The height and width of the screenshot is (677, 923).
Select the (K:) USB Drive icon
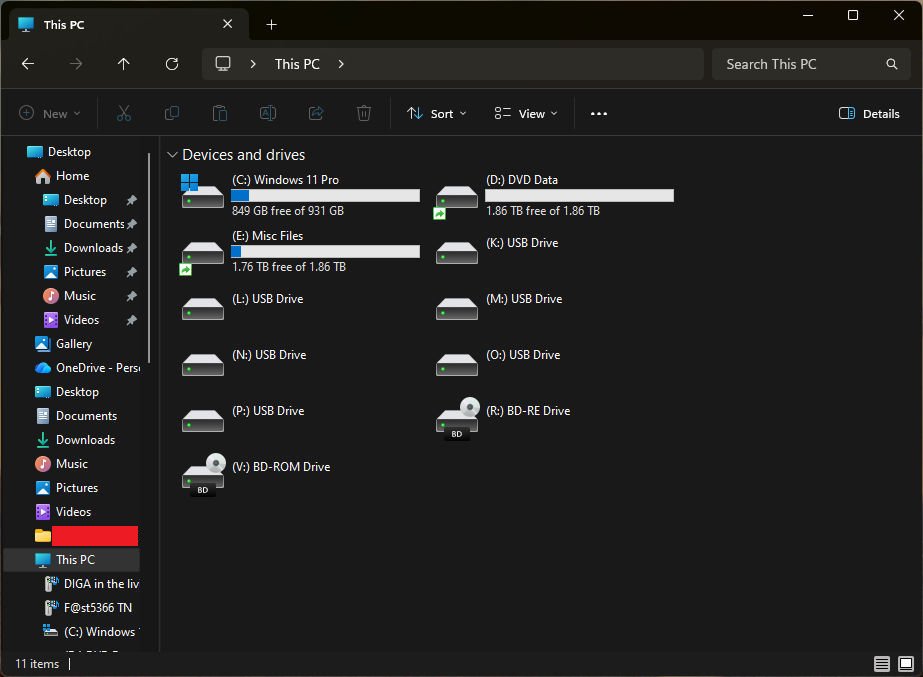[457, 253]
